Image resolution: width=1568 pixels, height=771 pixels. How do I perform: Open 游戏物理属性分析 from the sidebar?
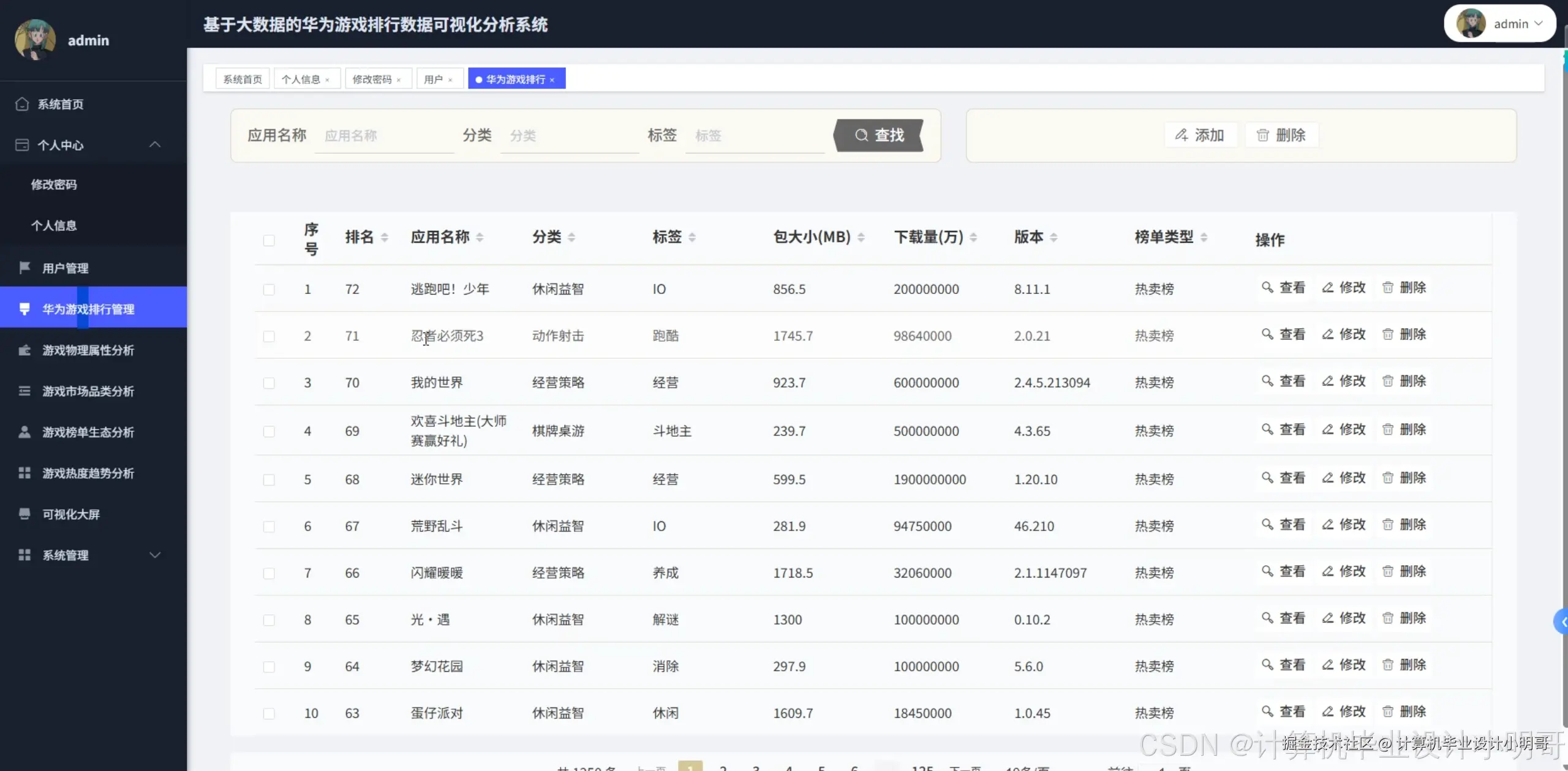pos(86,350)
